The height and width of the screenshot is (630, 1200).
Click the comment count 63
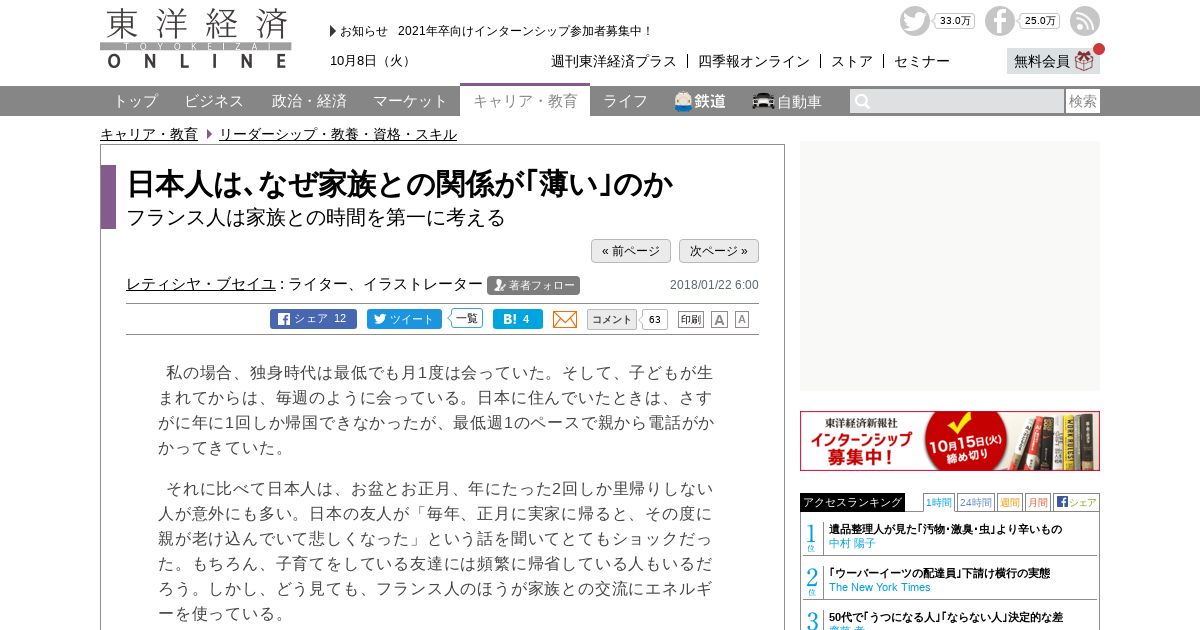(654, 320)
